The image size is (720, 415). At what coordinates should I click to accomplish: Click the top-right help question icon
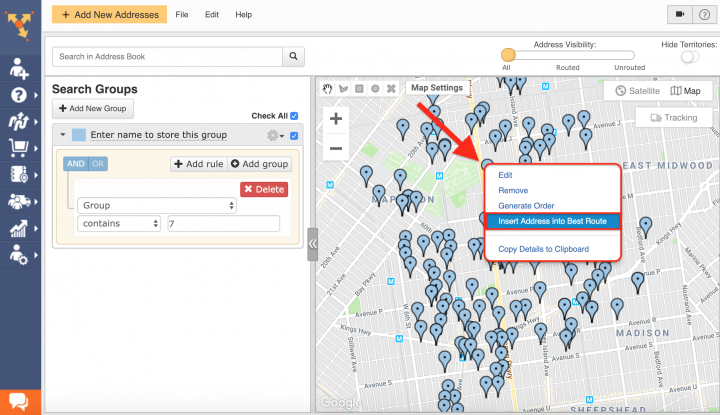point(704,14)
